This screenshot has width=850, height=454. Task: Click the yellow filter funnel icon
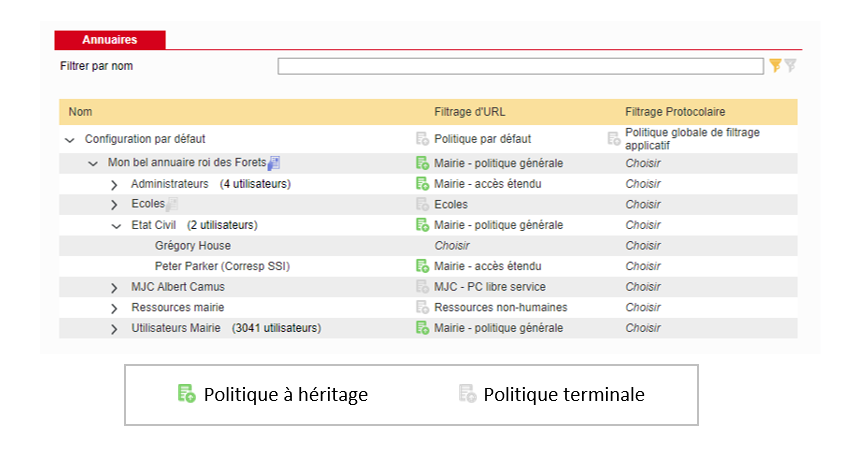tap(775, 66)
